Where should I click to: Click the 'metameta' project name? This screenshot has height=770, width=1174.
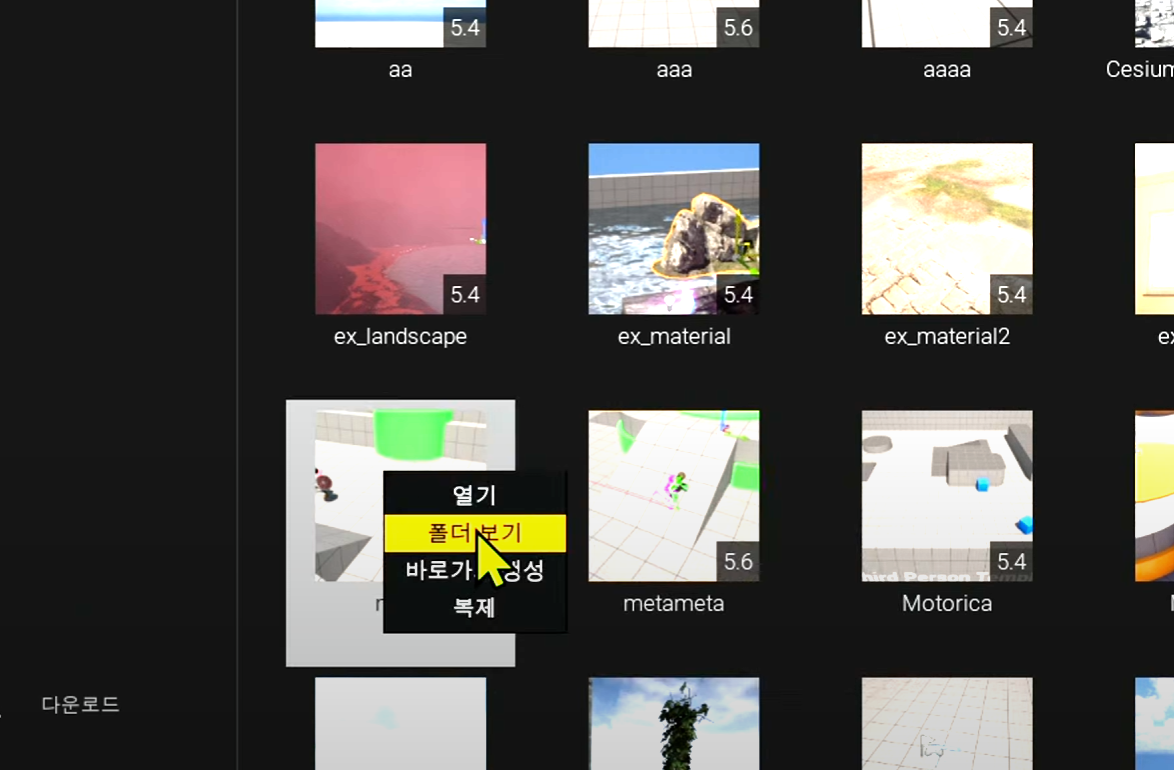click(674, 603)
